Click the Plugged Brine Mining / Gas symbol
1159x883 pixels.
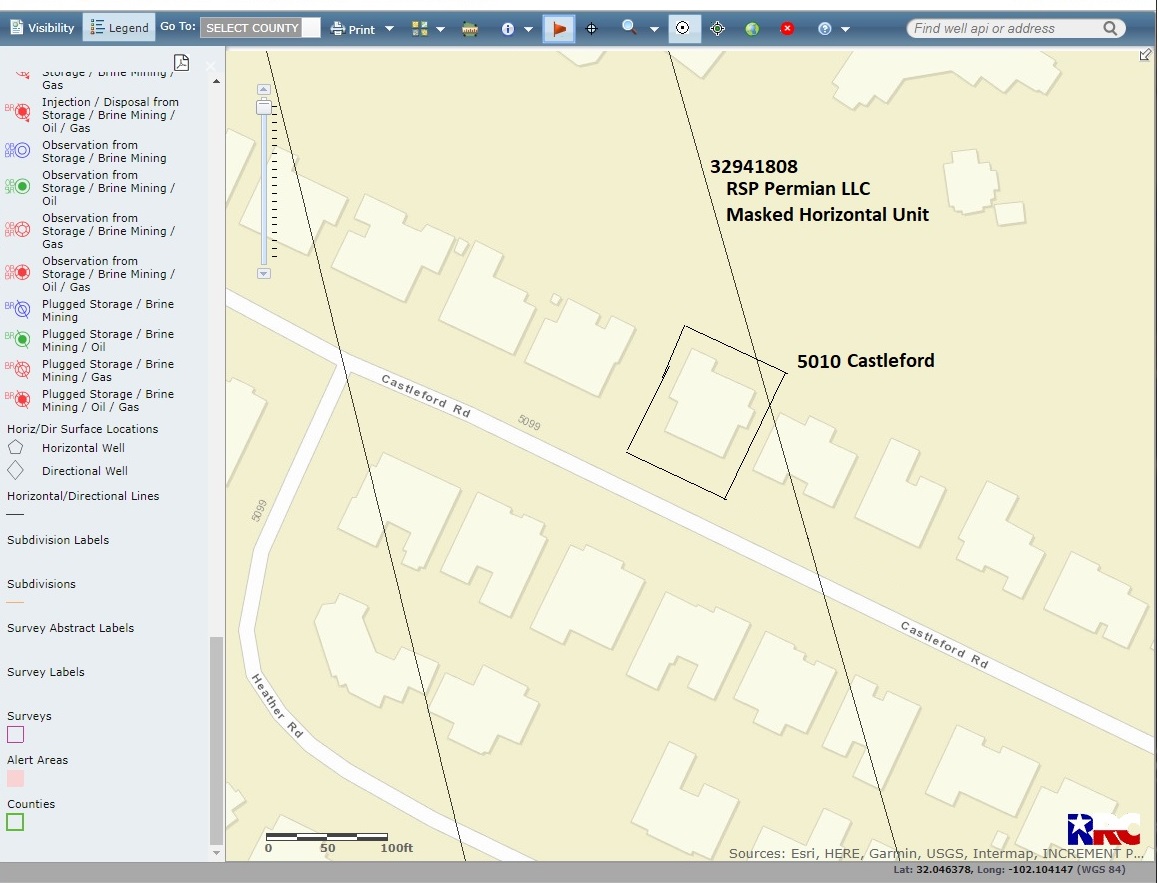pos(18,369)
